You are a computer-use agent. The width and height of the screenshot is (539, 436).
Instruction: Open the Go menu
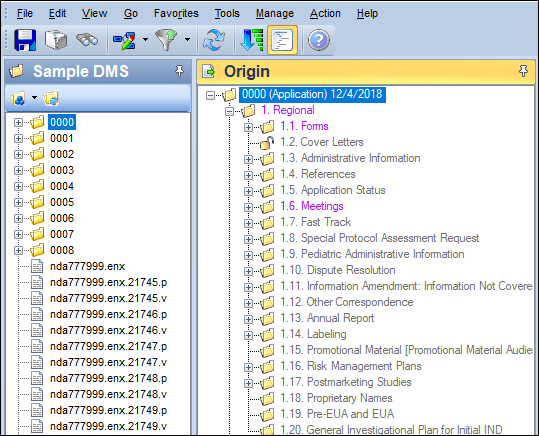(x=131, y=13)
